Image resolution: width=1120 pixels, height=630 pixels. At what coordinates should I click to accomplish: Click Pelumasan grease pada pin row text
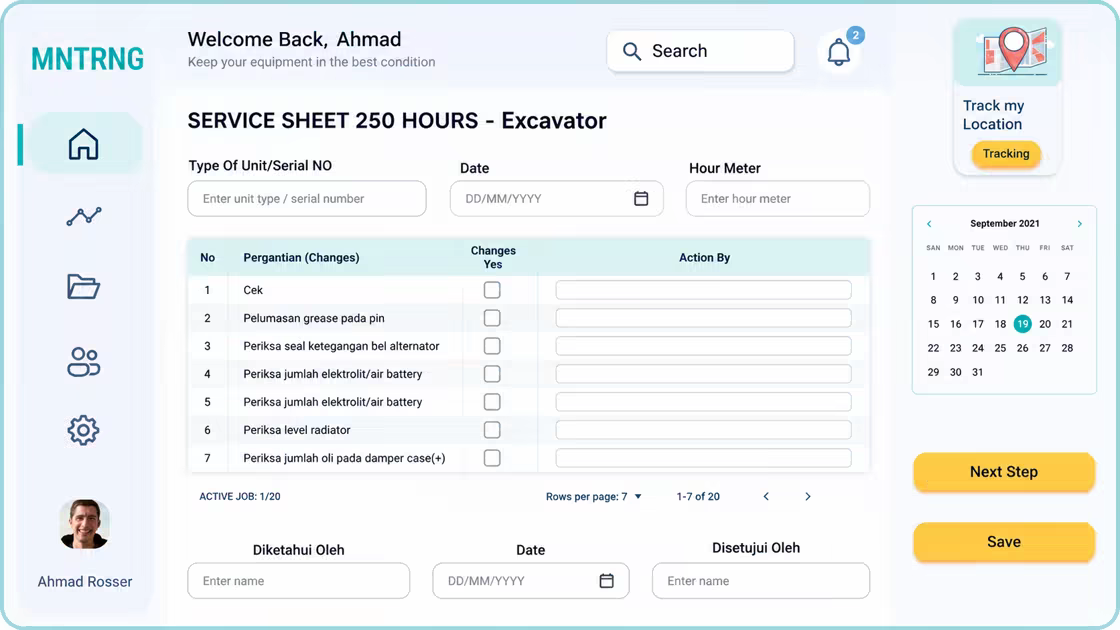pos(314,318)
